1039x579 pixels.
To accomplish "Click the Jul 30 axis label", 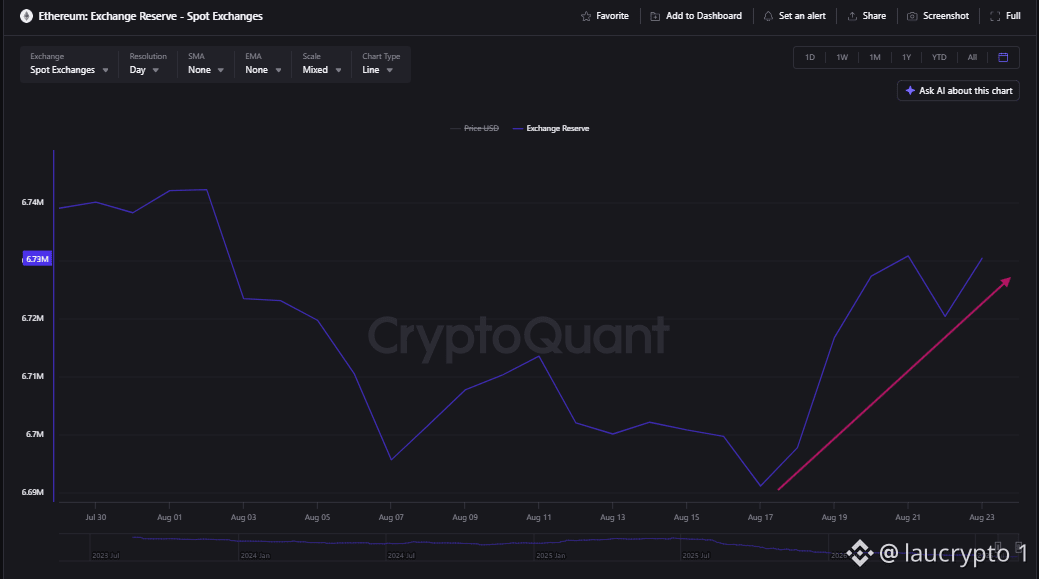I will 95,517.
